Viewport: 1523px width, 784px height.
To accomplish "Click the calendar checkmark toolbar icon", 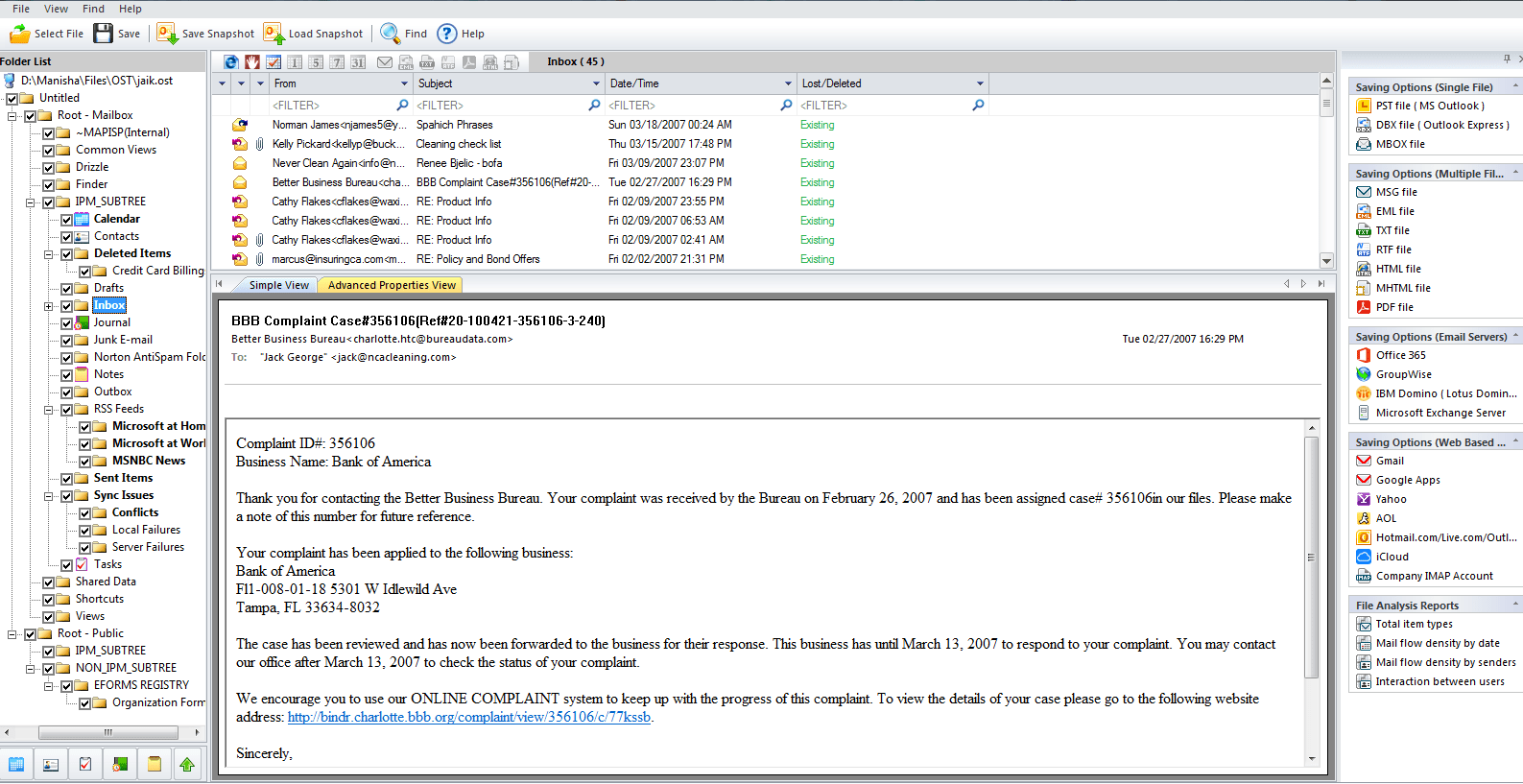I will pos(274,62).
